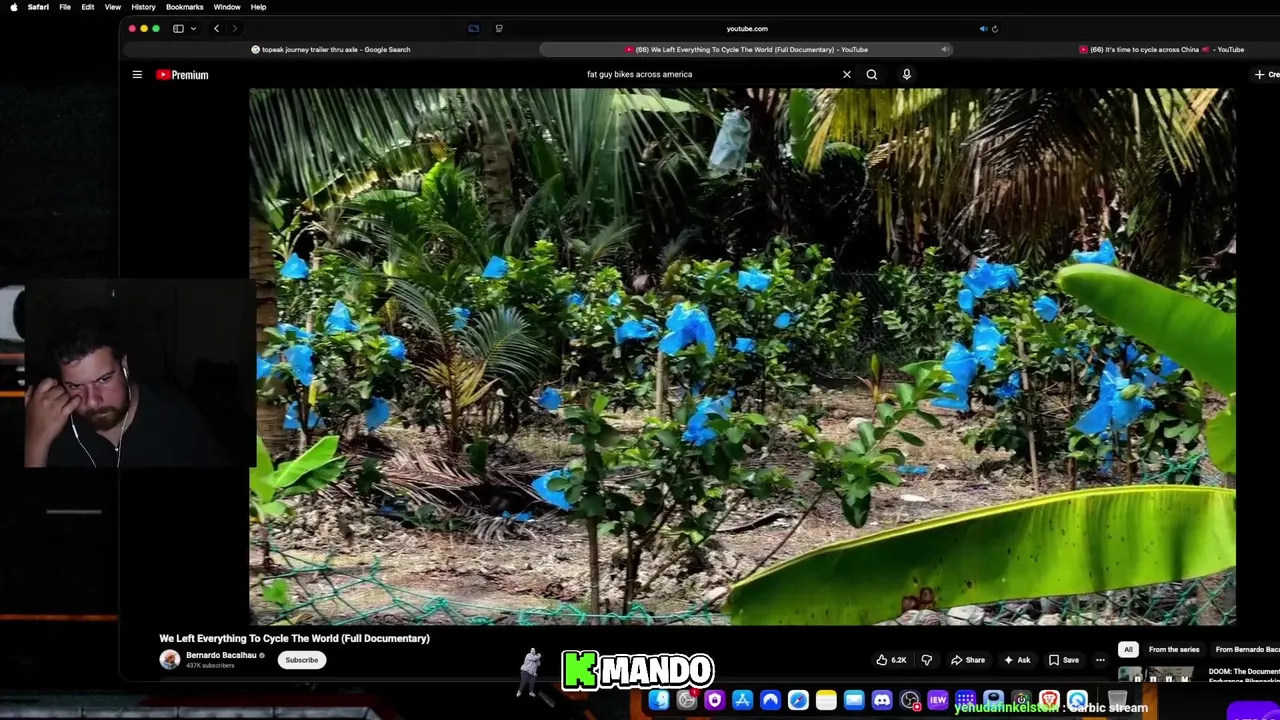The image size is (1280, 720).
Task: Open the Bookmarks menu
Action: [x=185, y=7]
